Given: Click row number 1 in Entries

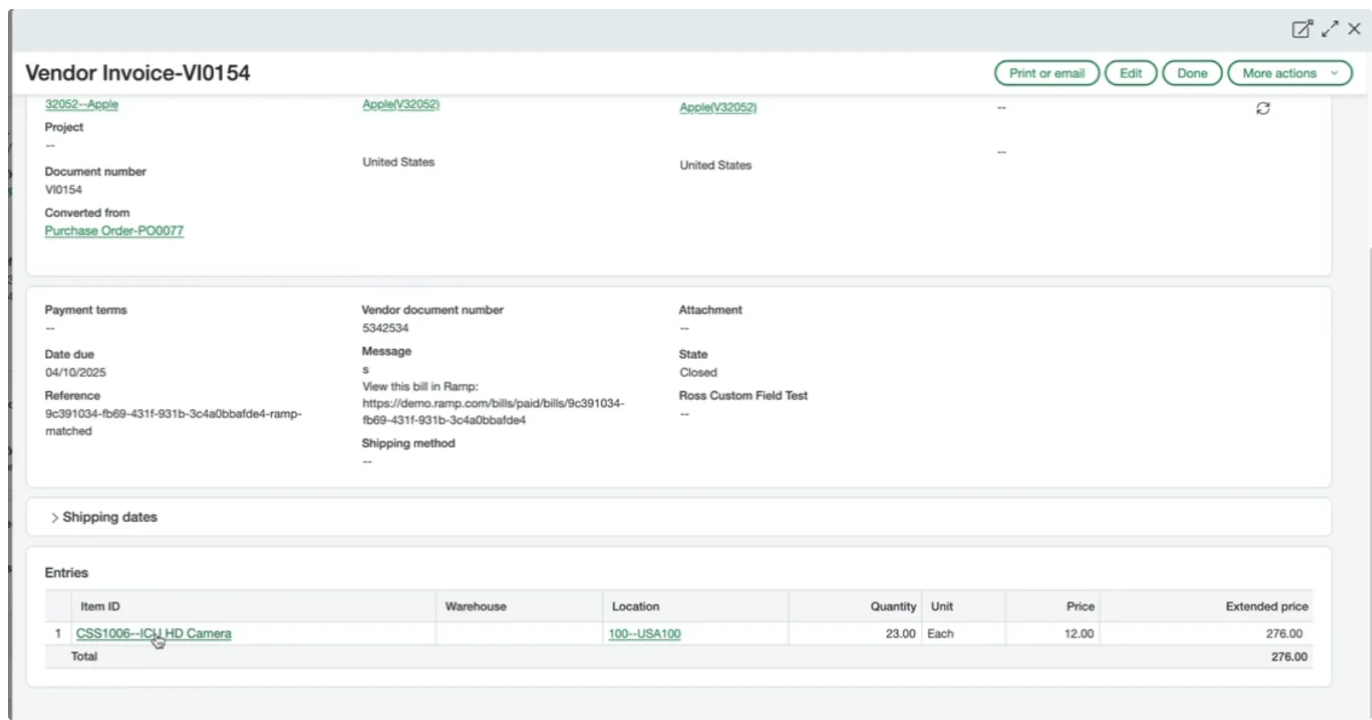Looking at the screenshot, I should pos(58,633).
